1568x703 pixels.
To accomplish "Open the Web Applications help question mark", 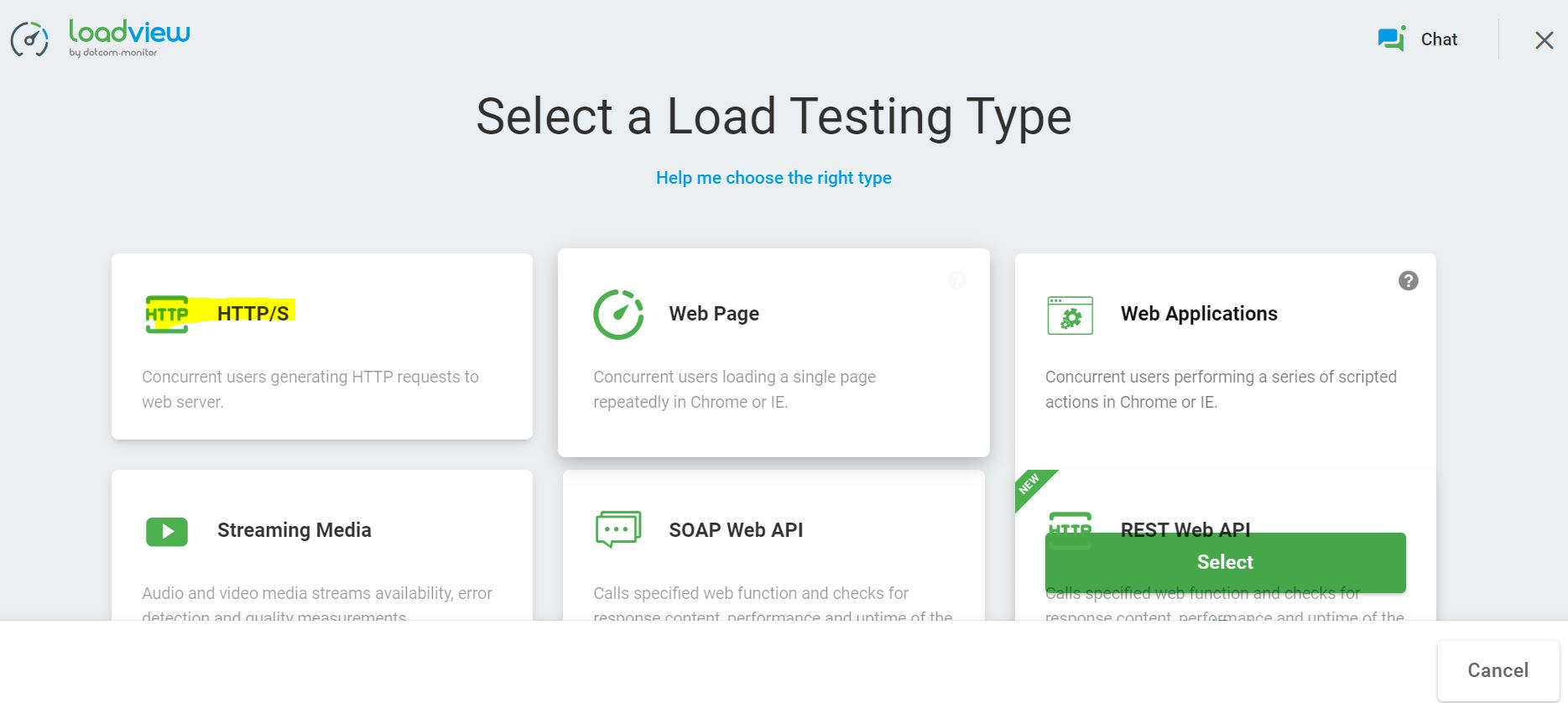I will pos(1408,281).
